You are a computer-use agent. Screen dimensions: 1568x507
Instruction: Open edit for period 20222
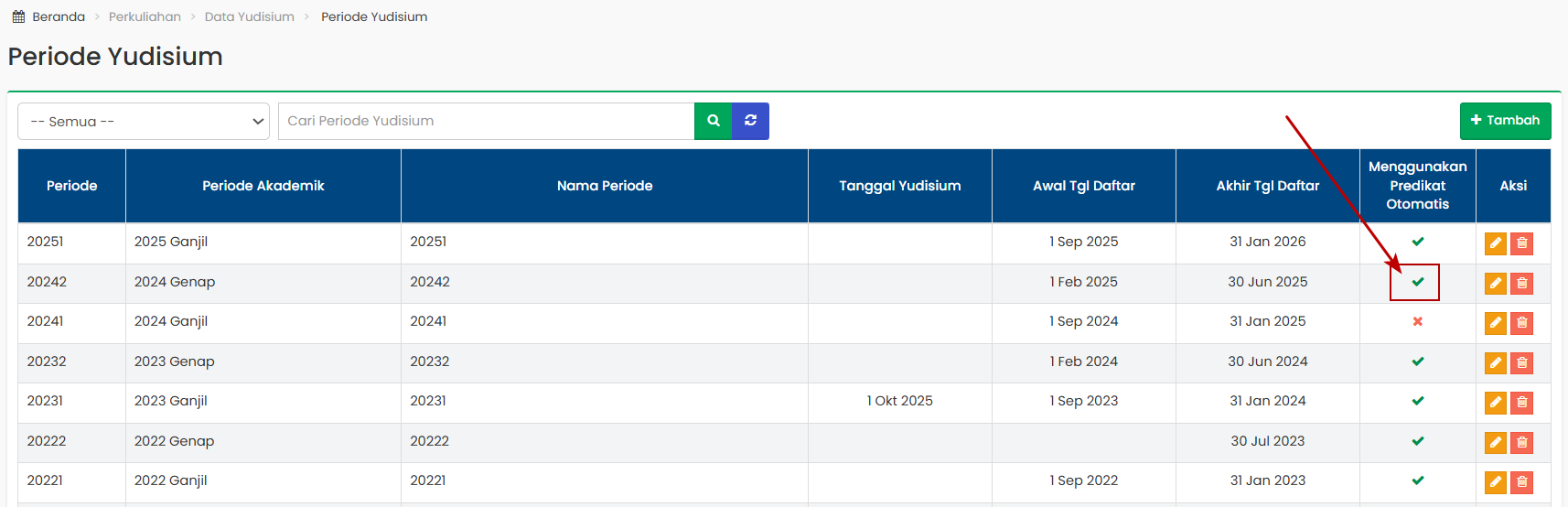point(1495,443)
